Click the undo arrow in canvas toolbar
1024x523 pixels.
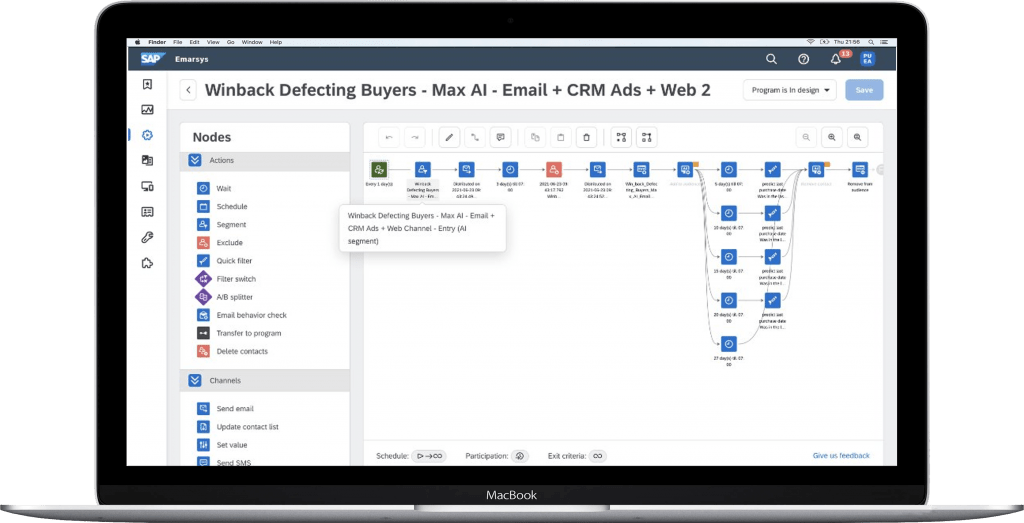tap(389, 137)
